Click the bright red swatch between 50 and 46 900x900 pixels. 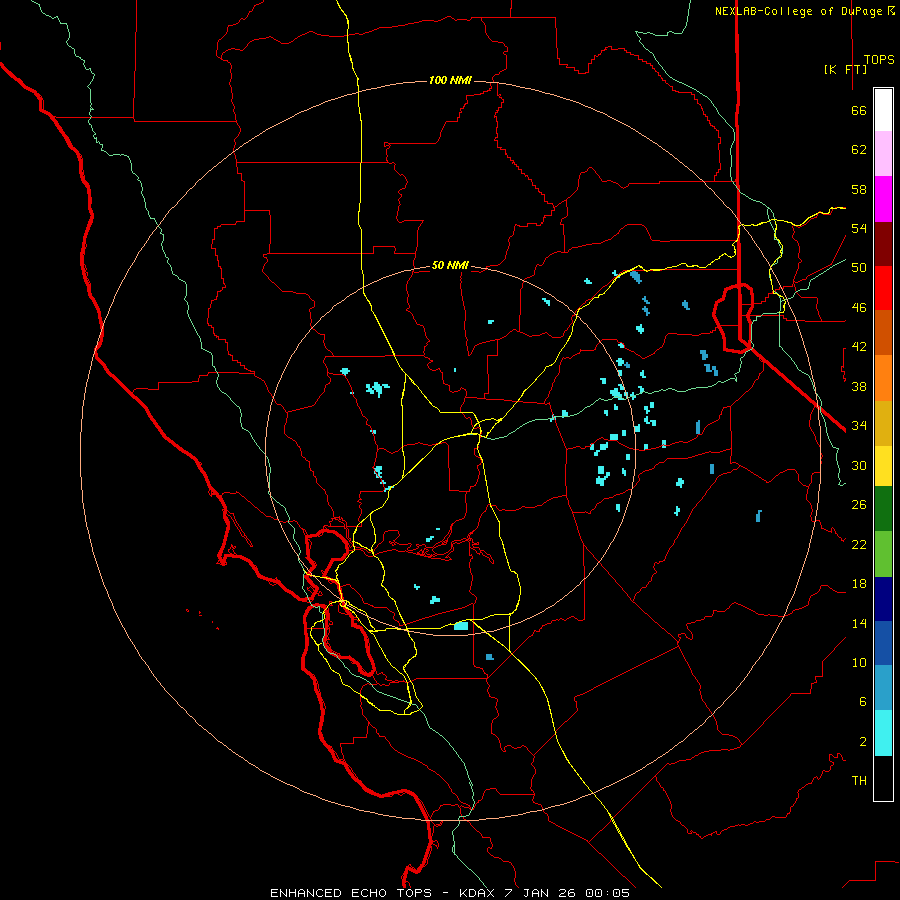pos(883,288)
